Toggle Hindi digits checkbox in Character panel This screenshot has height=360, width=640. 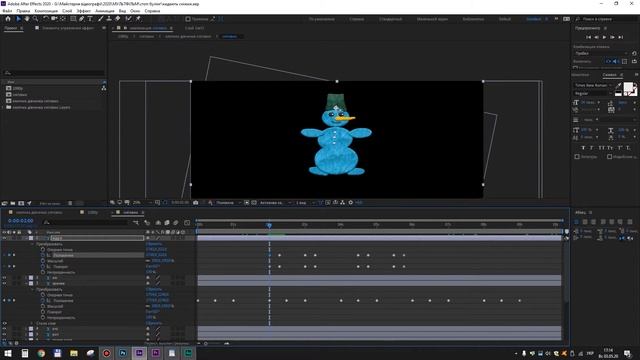click(x=609, y=157)
